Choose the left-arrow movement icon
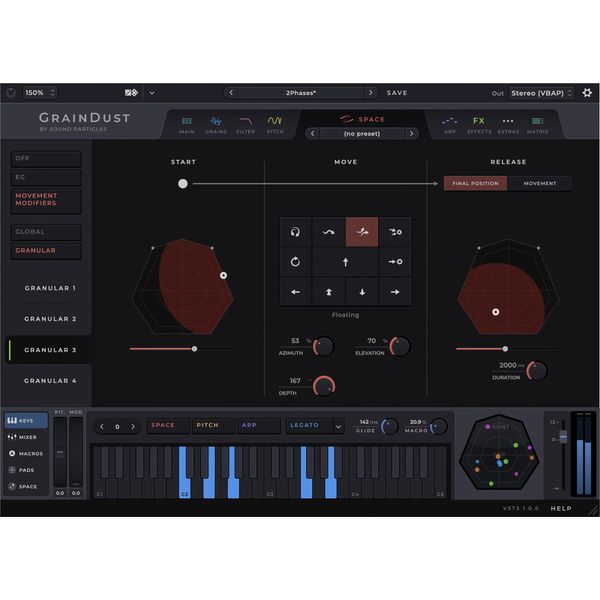Screen dimensions: 600x600 click(x=295, y=292)
